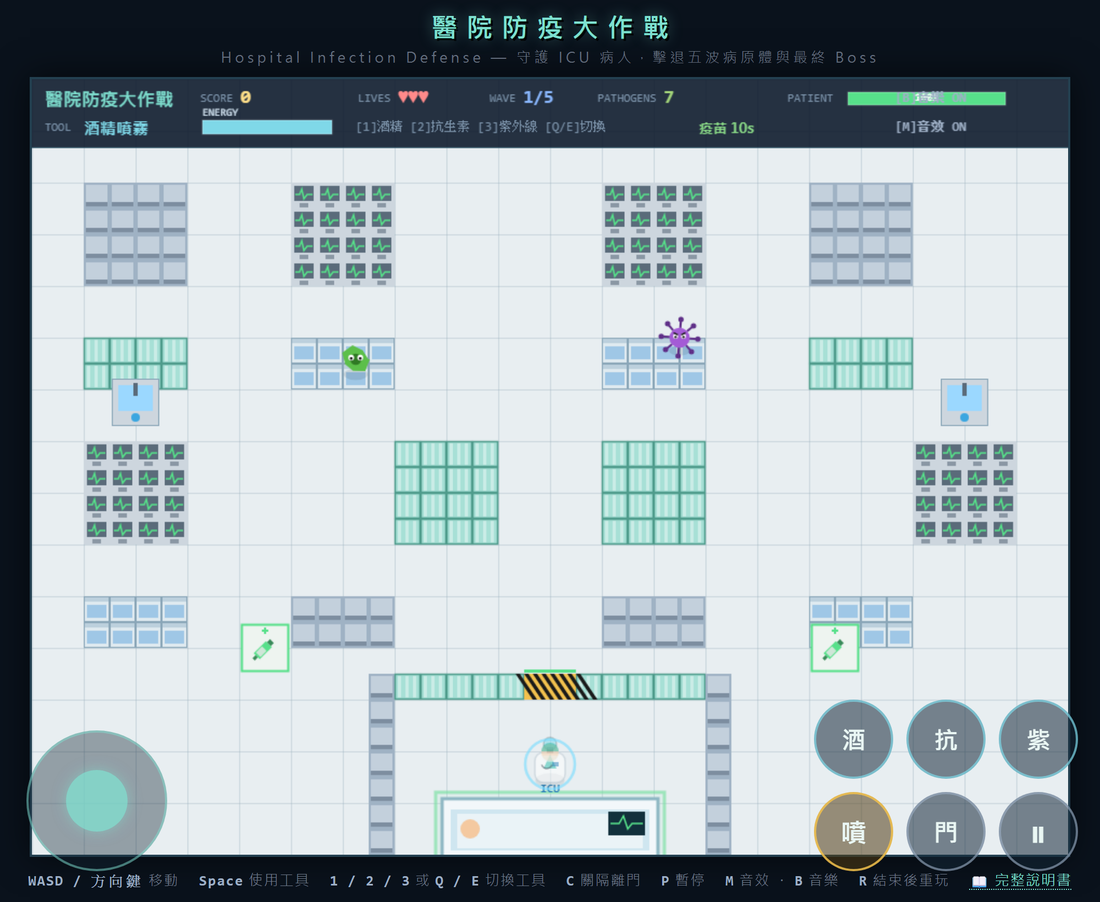Click the purple virus pathogen
1100x902 pixels.
tap(679, 337)
